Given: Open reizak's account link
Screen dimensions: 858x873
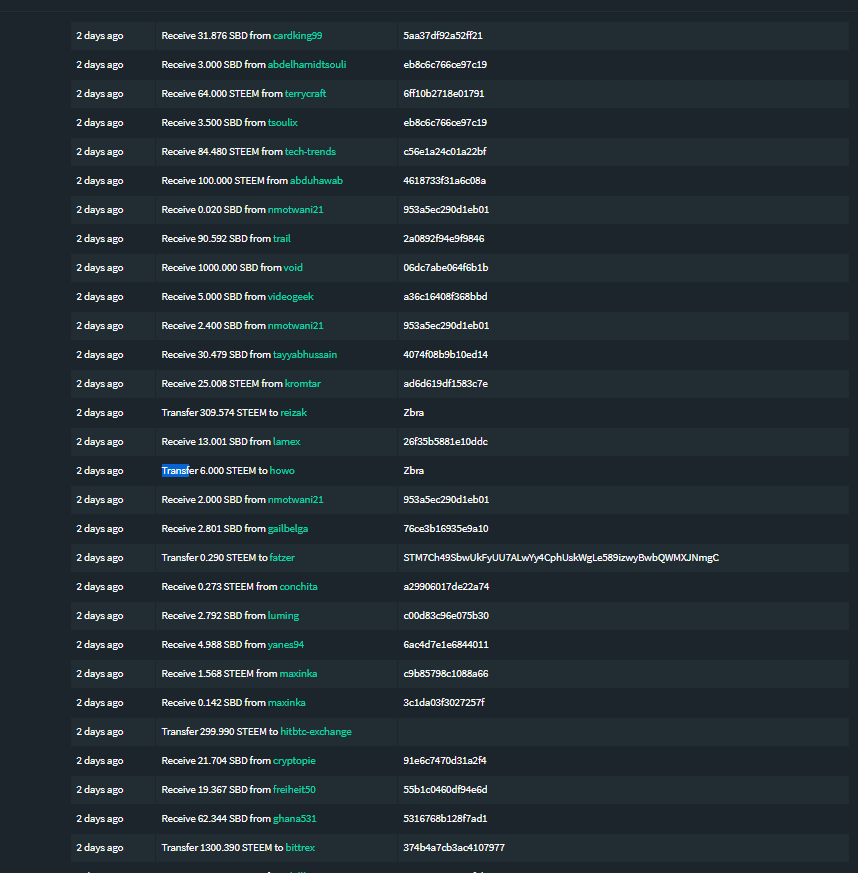Looking at the screenshot, I should click(x=293, y=412).
